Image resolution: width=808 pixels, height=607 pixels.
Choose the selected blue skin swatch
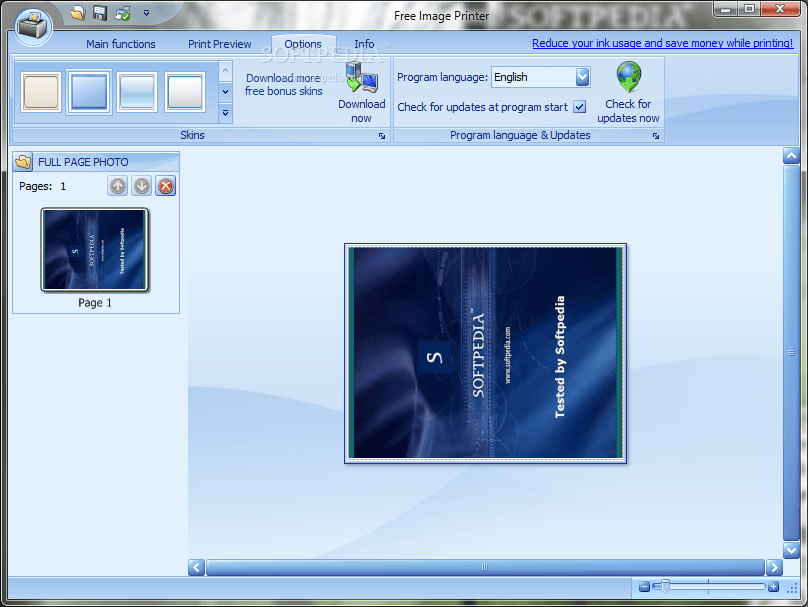point(89,92)
